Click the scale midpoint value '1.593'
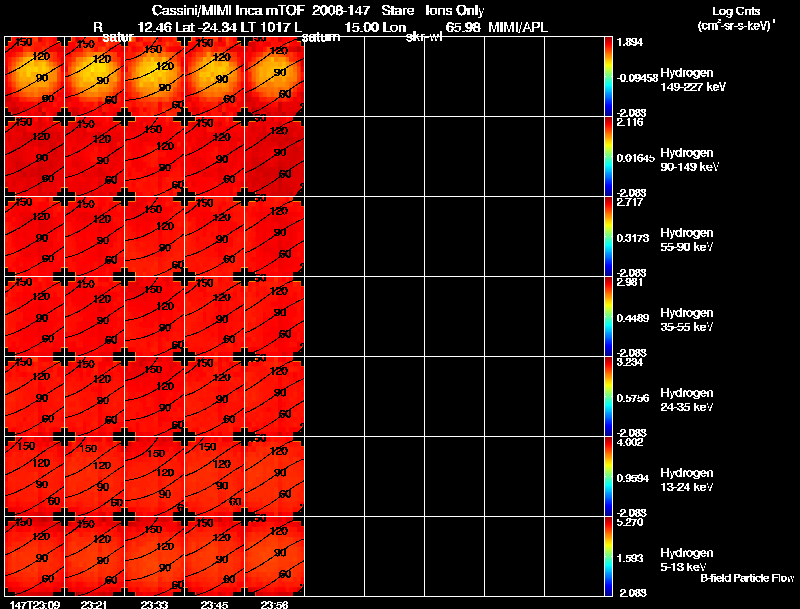 coord(630,559)
